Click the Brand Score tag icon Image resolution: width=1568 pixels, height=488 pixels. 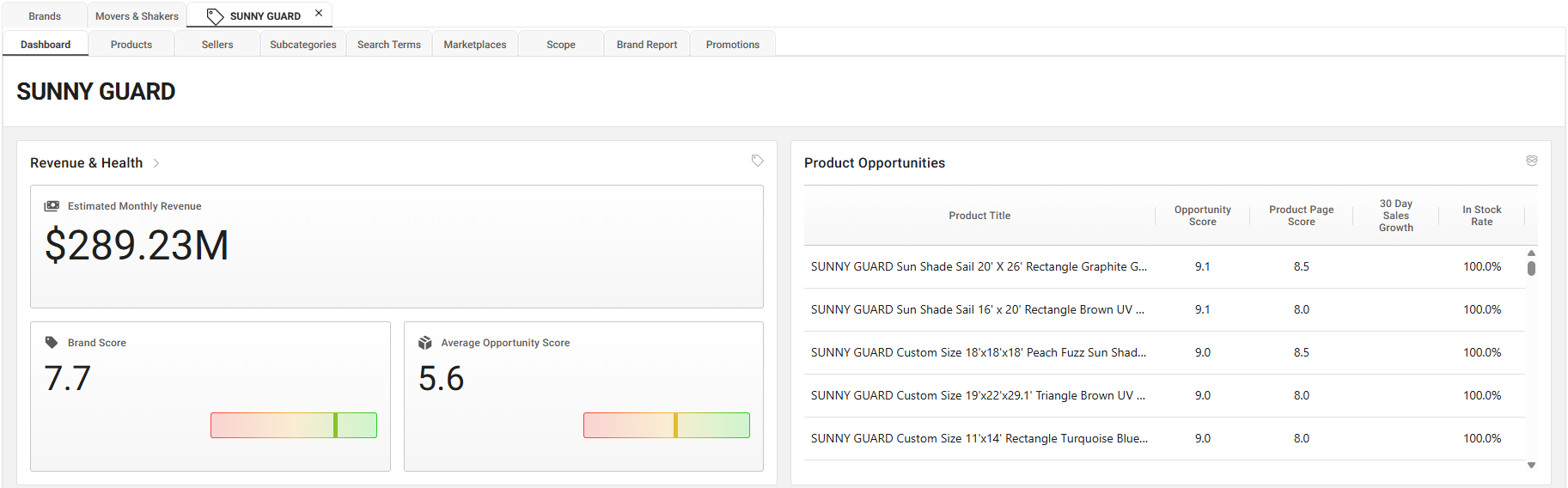point(52,342)
